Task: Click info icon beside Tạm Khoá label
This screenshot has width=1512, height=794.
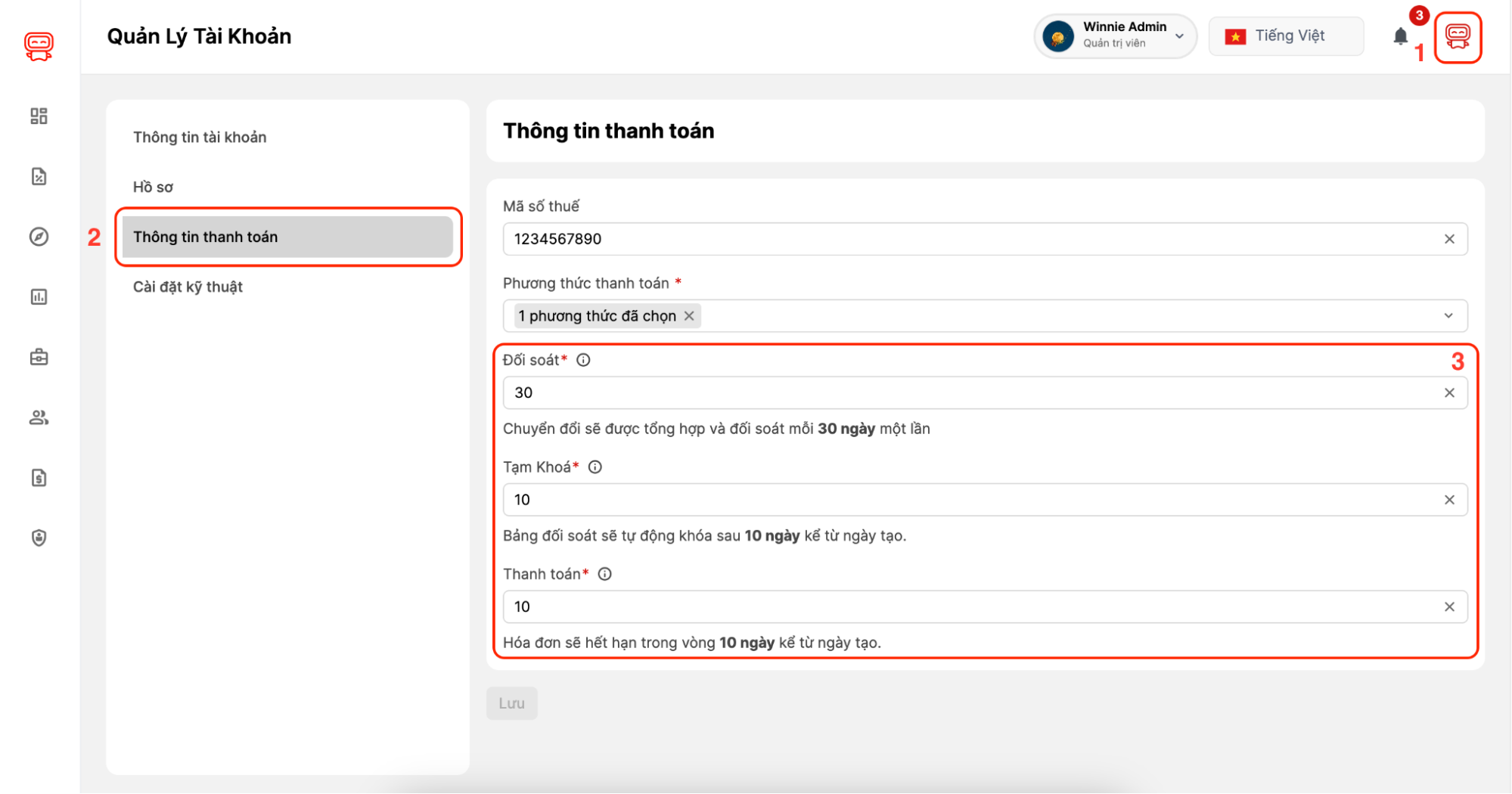Action: coord(595,467)
